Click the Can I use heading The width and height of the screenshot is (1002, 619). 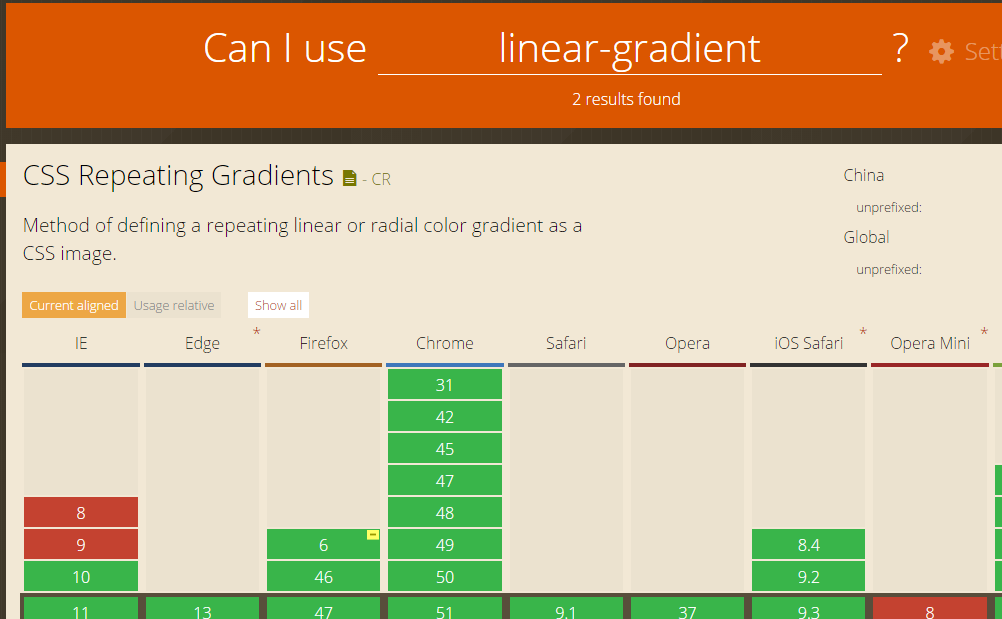click(284, 49)
